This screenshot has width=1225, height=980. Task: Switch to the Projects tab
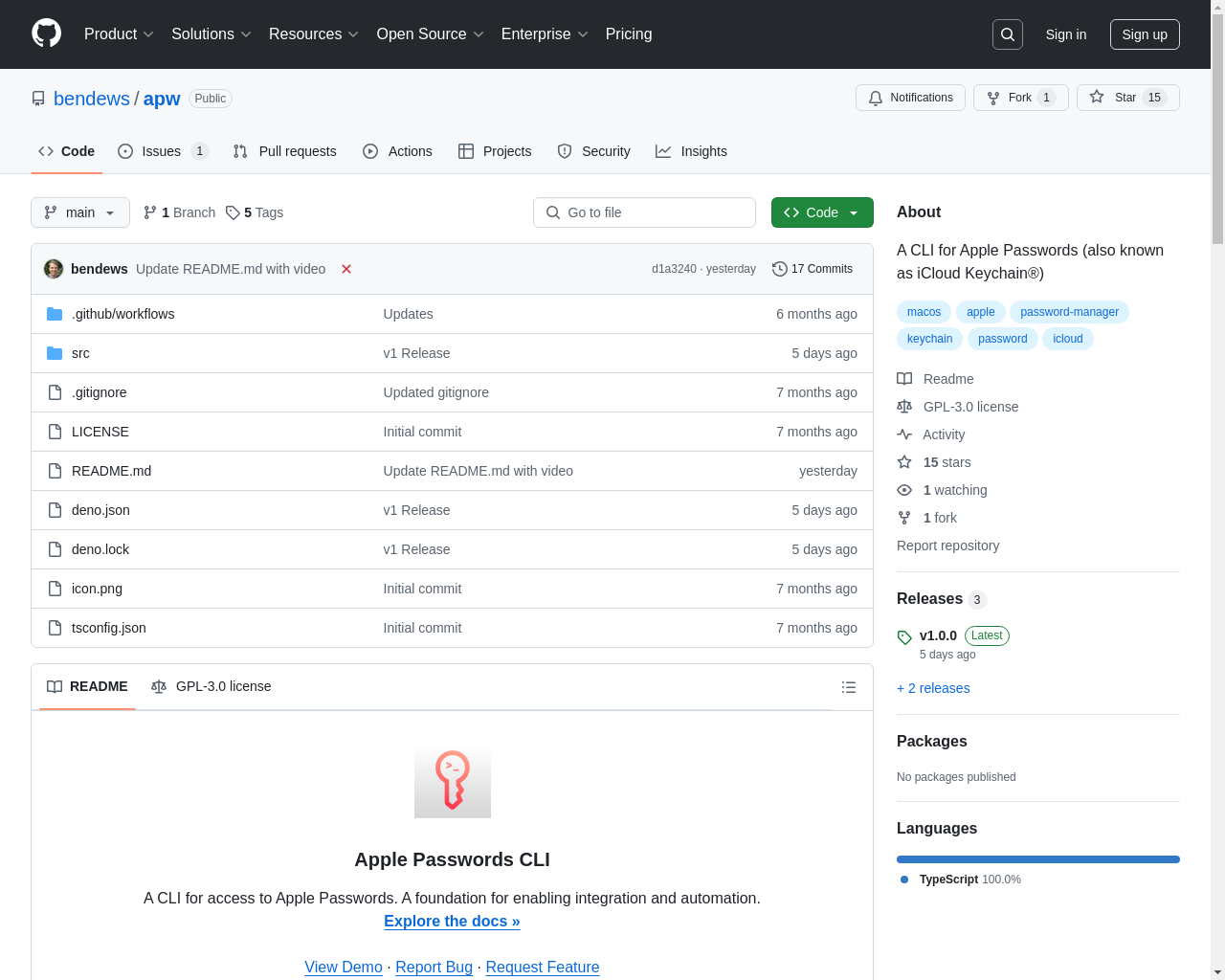tap(495, 151)
